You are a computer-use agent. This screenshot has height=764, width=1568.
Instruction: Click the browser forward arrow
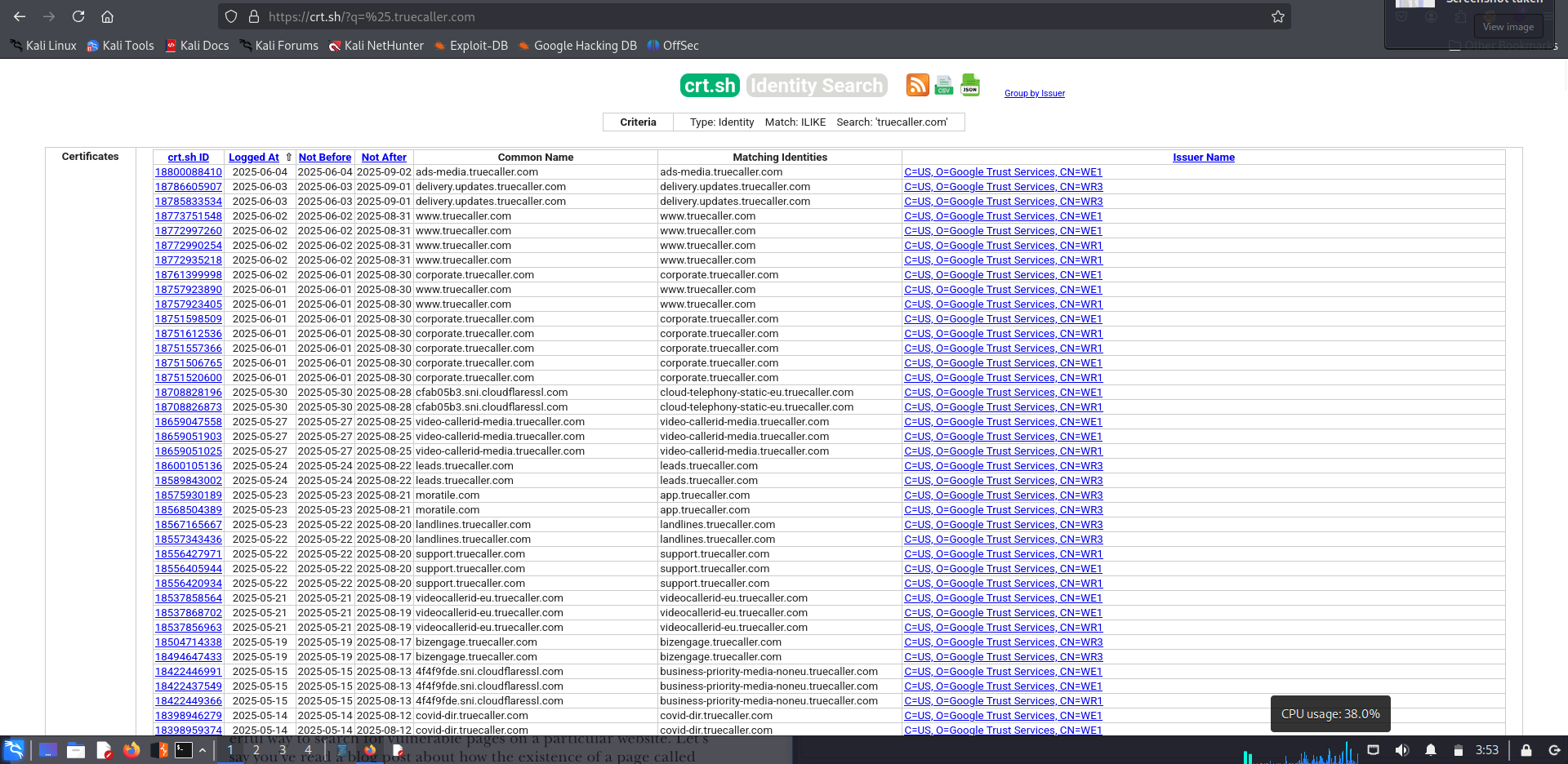[x=49, y=16]
